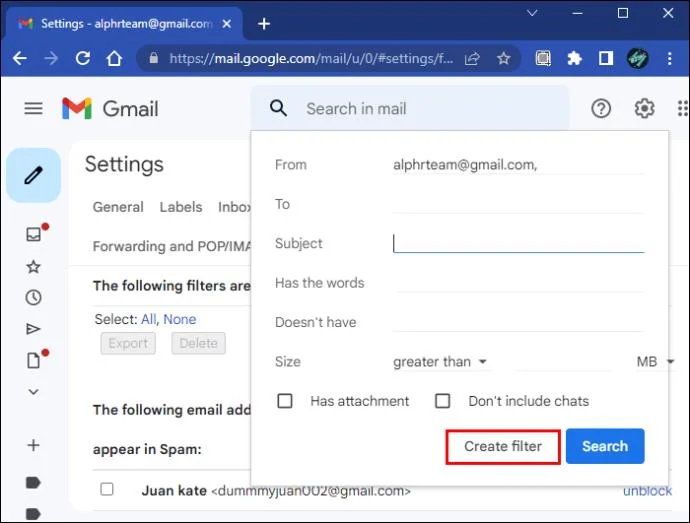Click the size value input field
690x523 pixels.
565,362
